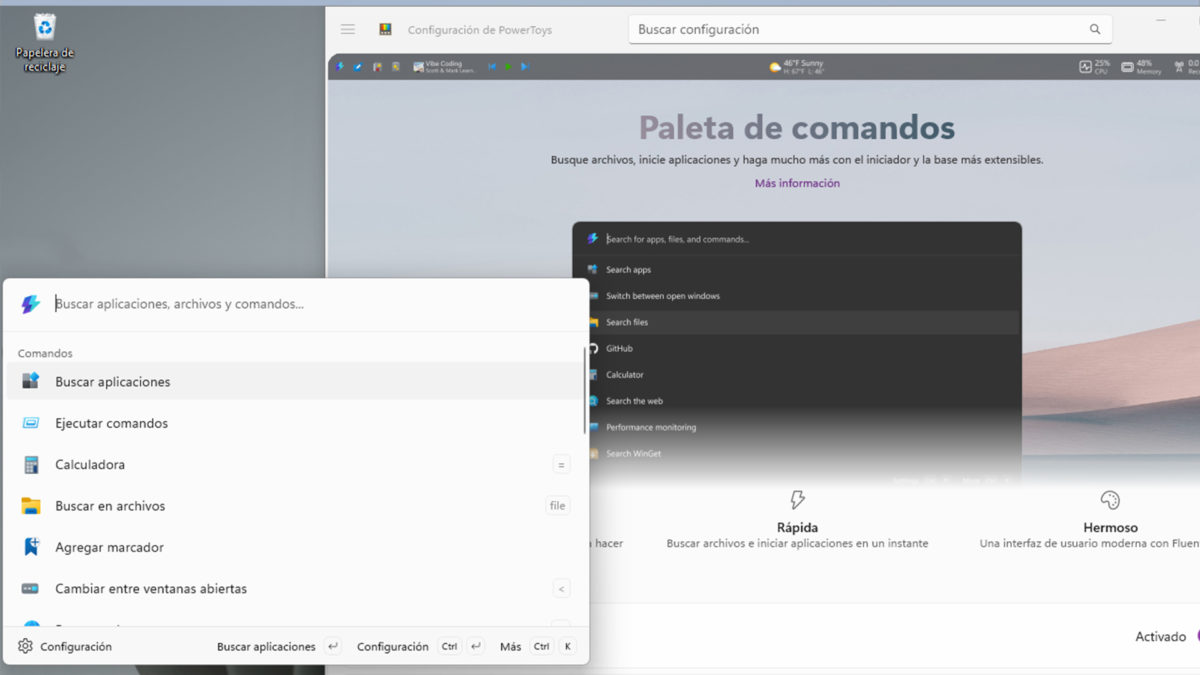Click the 'Comandos' section header
Image resolution: width=1200 pixels, height=675 pixels.
[45, 353]
